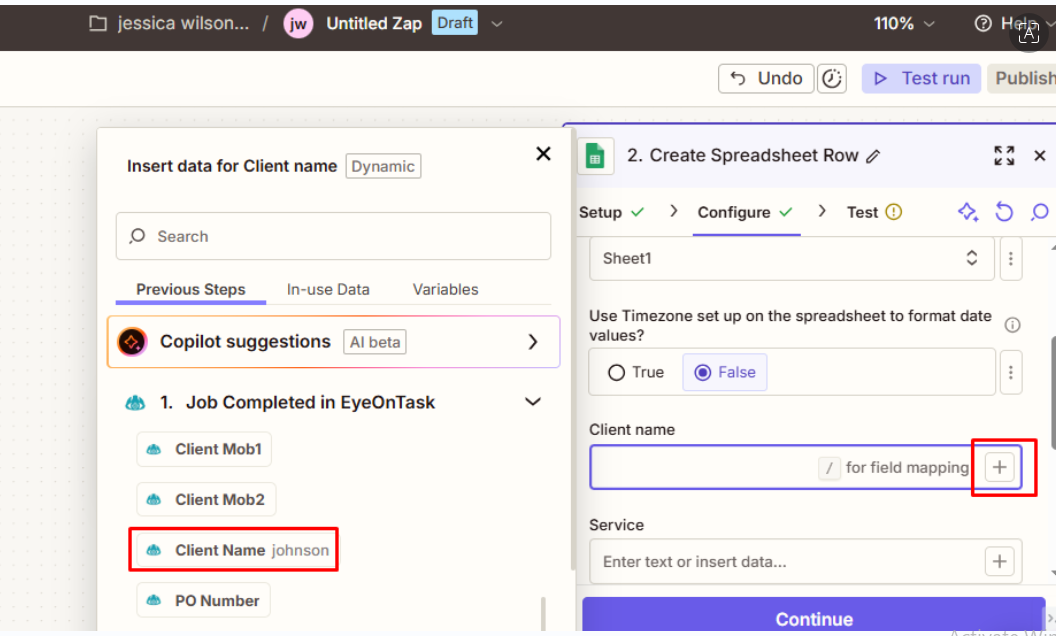
Task: Switch to In-use Data tab
Action: [328, 289]
